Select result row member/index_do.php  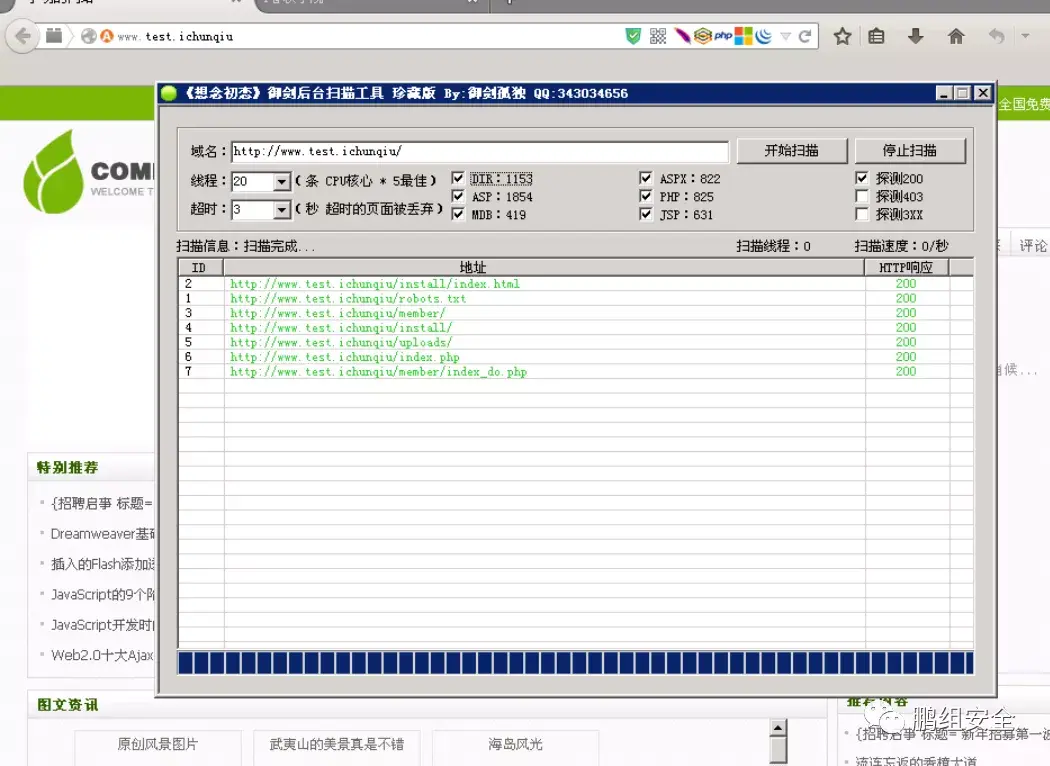[x=576, y=372]
